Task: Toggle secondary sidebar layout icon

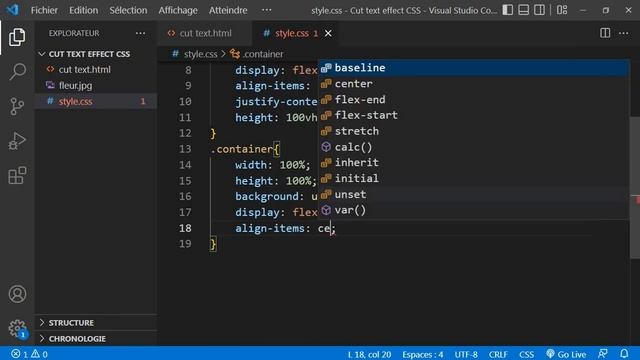Action: pyautogui.click(x=540, y=10)
